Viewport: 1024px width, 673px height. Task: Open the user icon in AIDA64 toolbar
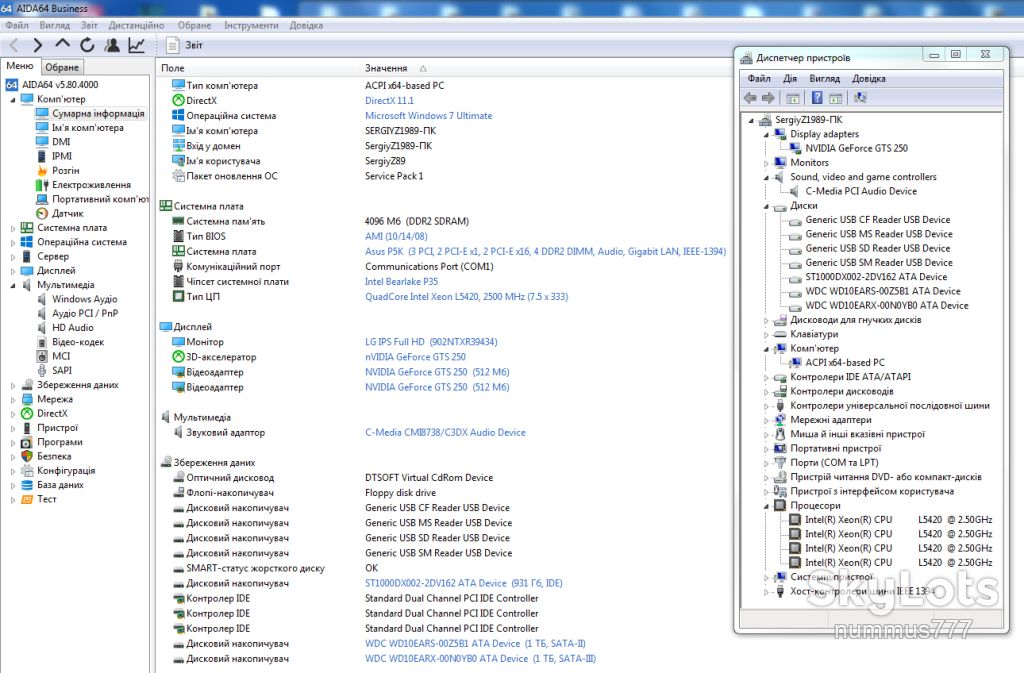tap(112, 45)
